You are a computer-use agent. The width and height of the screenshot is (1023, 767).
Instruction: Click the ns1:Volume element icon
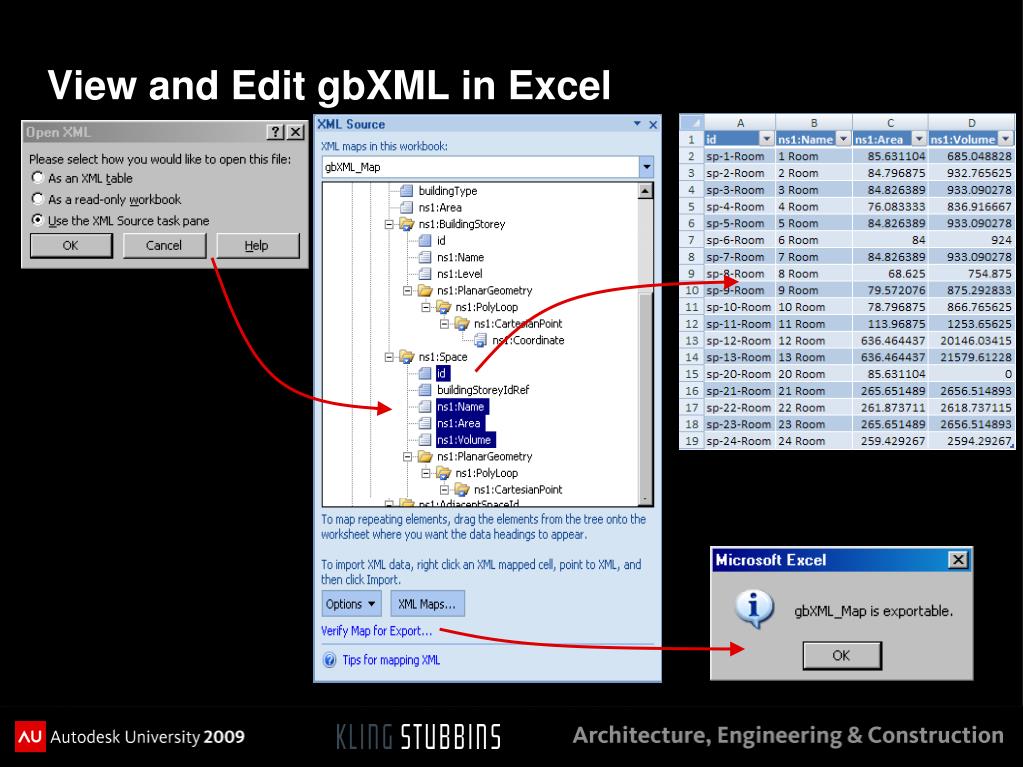click(x=425, y=440)
